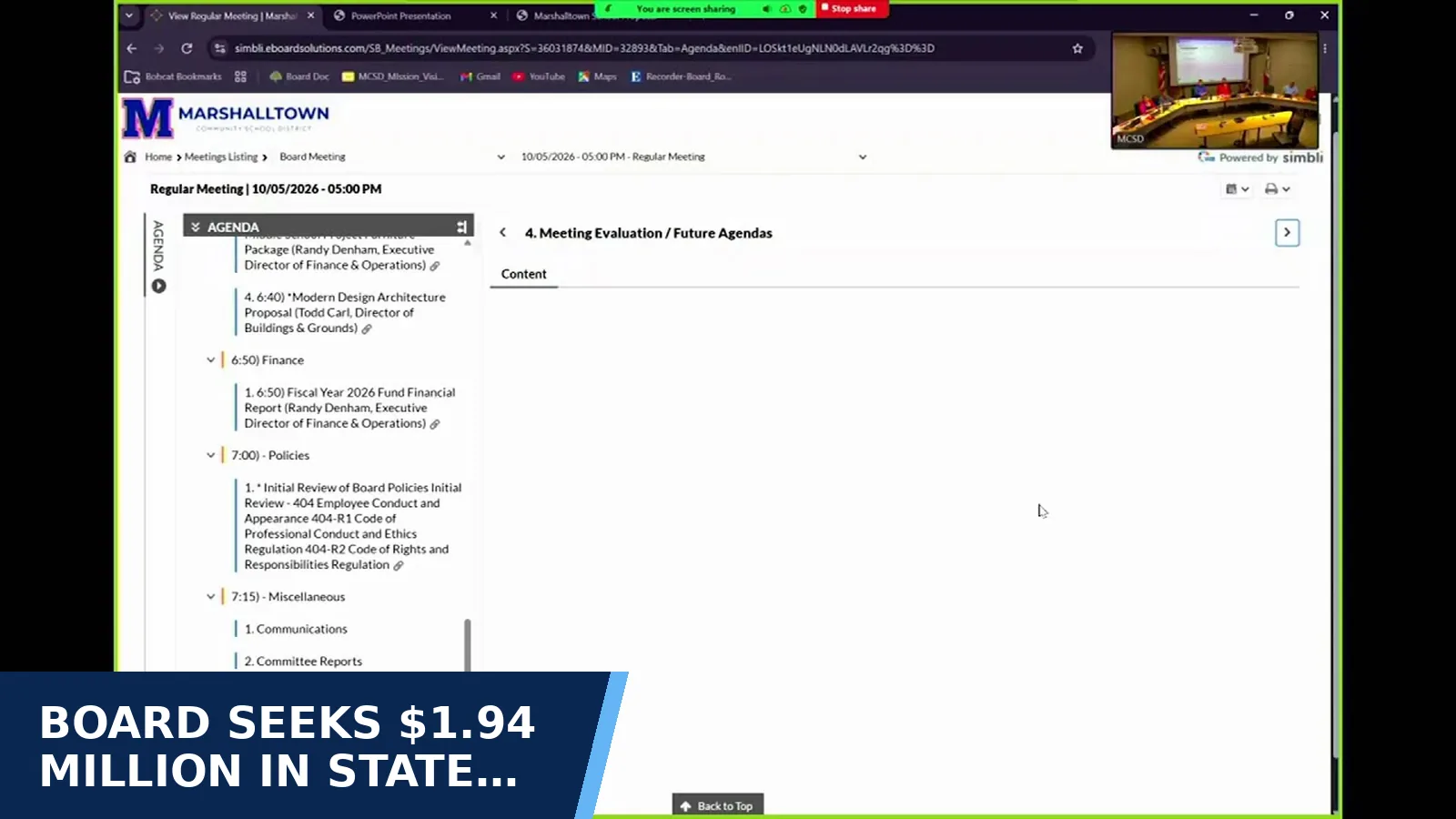1456x819 pixels.
Task: Open the browser tab search dropdown
Action: (x=129, y=15)
